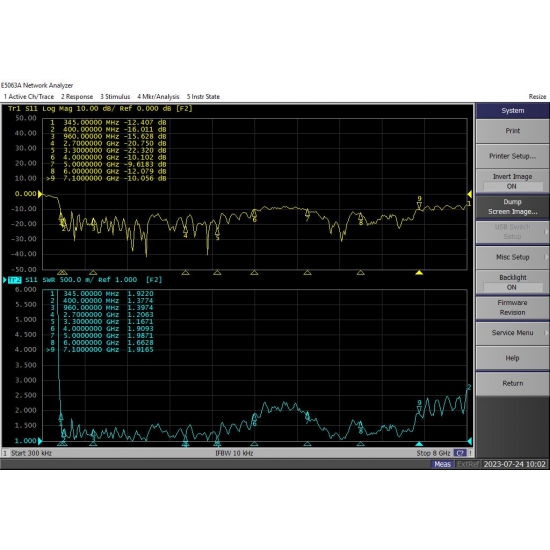Expand the Misc Setup submenu
550x550 pixels.
[x=512, y=257]
